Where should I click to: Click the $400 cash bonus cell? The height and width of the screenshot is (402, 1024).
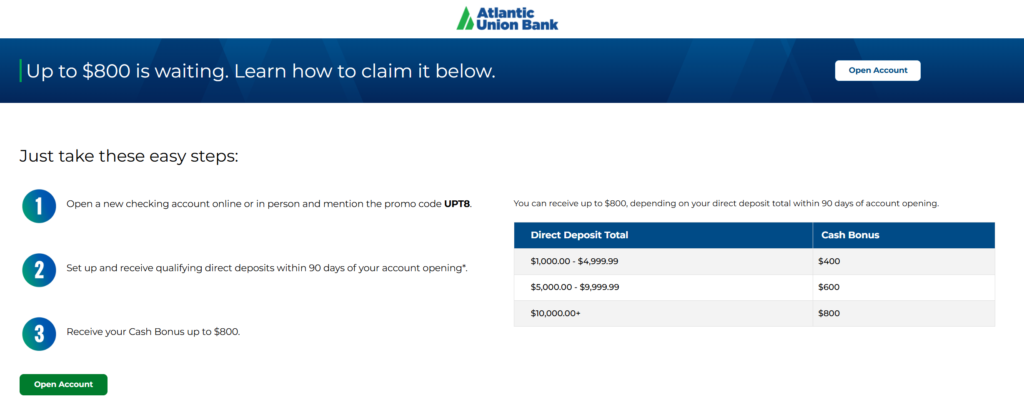click(x=903, y=261)
